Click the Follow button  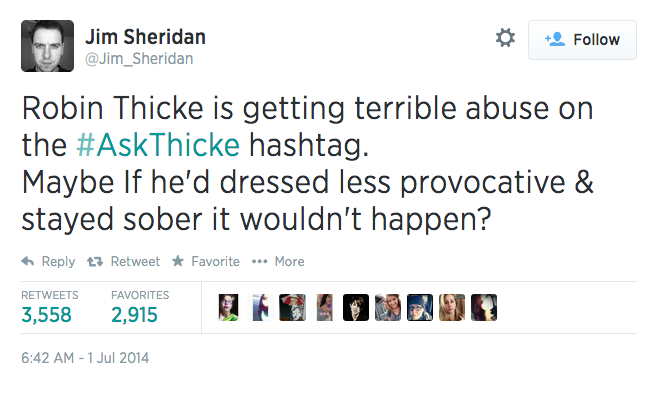coord(582,40)
